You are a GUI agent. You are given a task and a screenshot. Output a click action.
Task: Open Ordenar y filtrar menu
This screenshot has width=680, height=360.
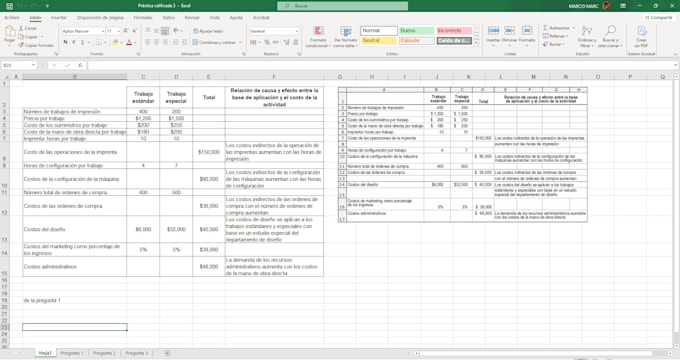pos(587,36)
